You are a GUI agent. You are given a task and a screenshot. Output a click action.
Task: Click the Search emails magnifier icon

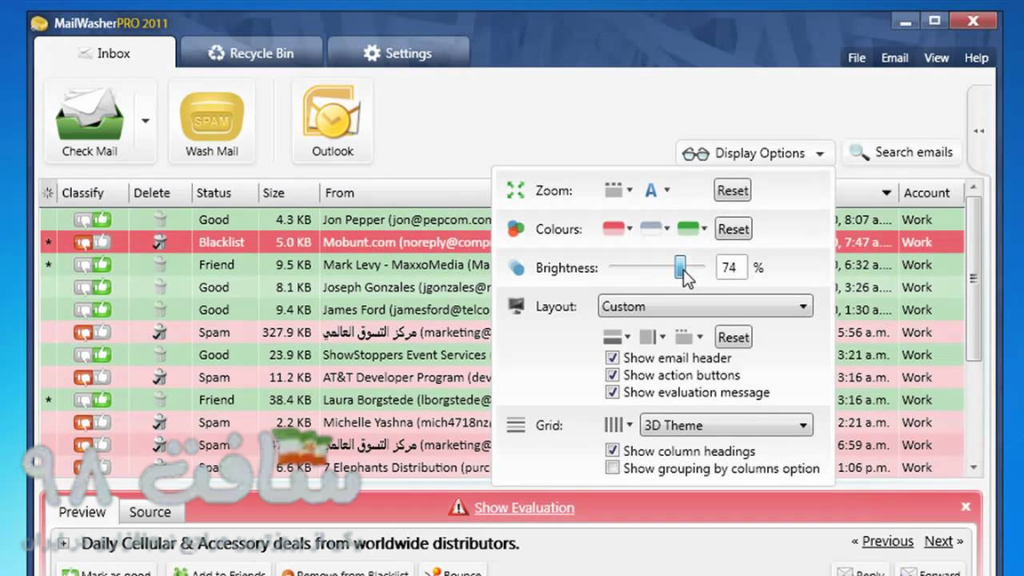click(x=859, y=152)
